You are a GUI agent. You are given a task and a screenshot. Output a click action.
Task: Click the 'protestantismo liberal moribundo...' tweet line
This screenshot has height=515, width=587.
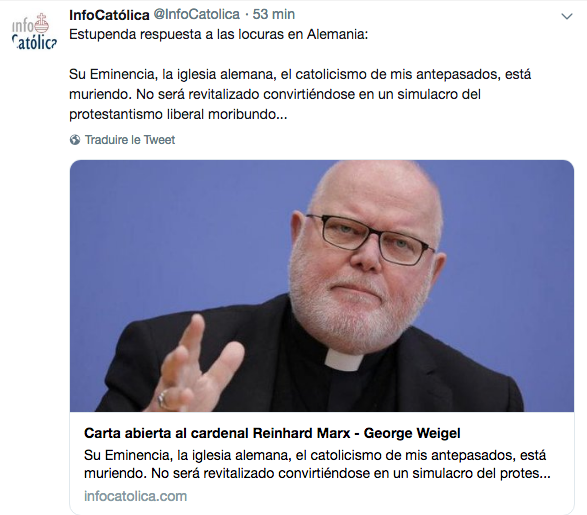point(178,115)
